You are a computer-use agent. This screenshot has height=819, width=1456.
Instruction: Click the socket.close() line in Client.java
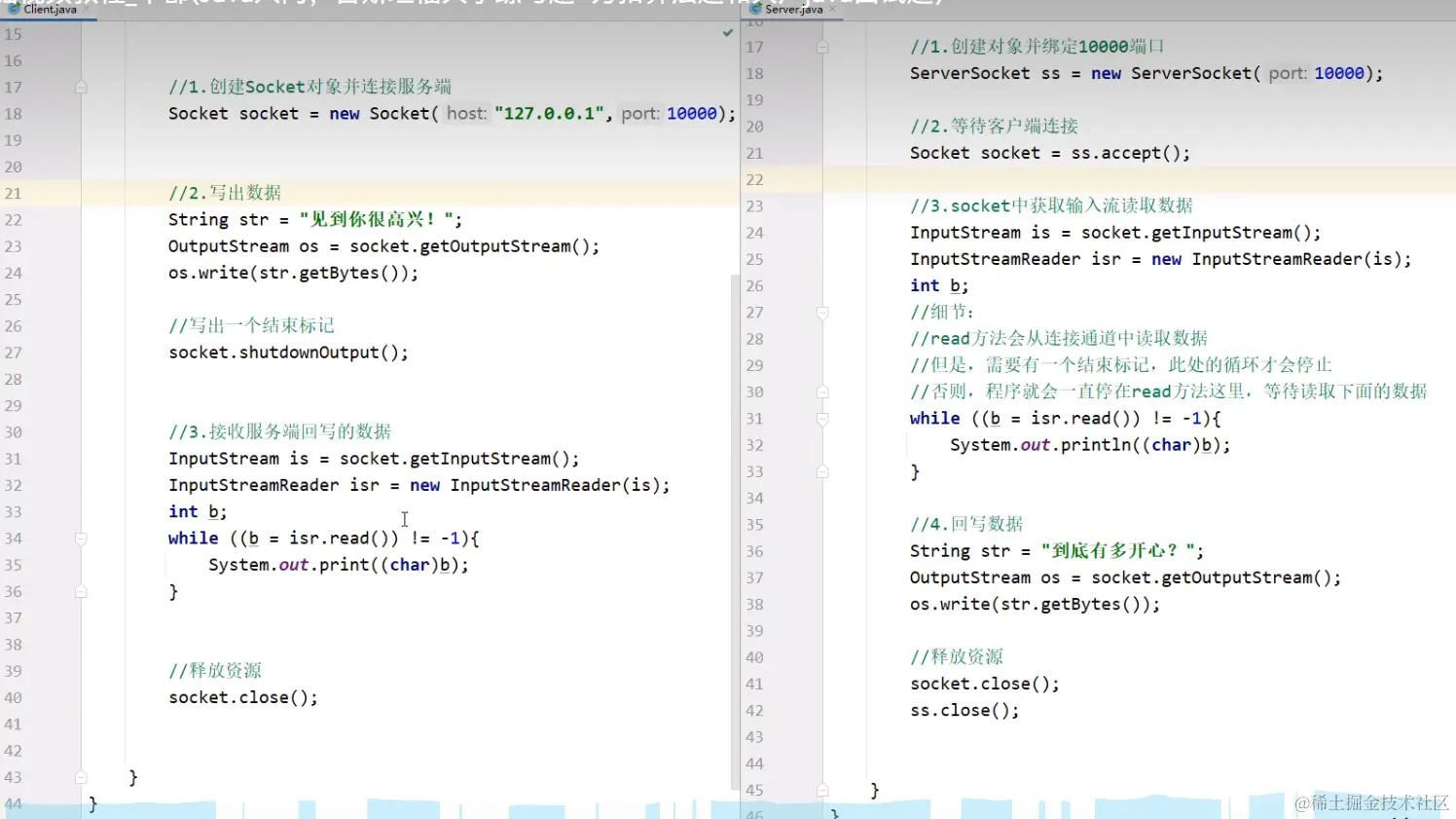pyautogui.click(x=242, y=697)
